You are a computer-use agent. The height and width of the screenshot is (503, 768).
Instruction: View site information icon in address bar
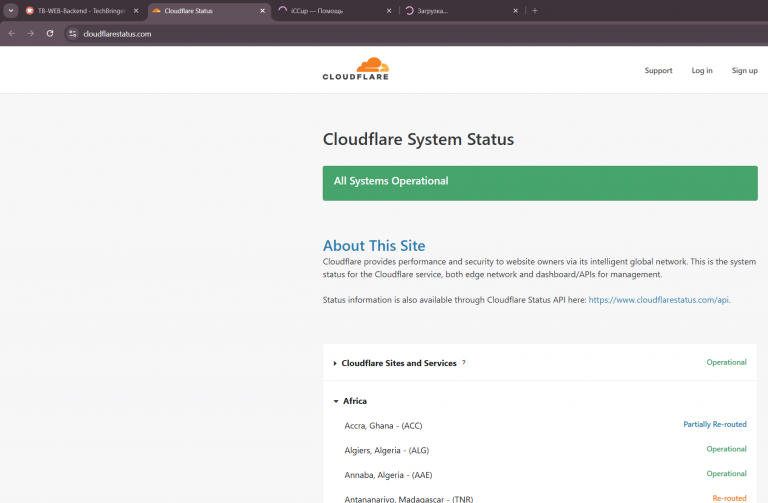(x=72, y=34)
